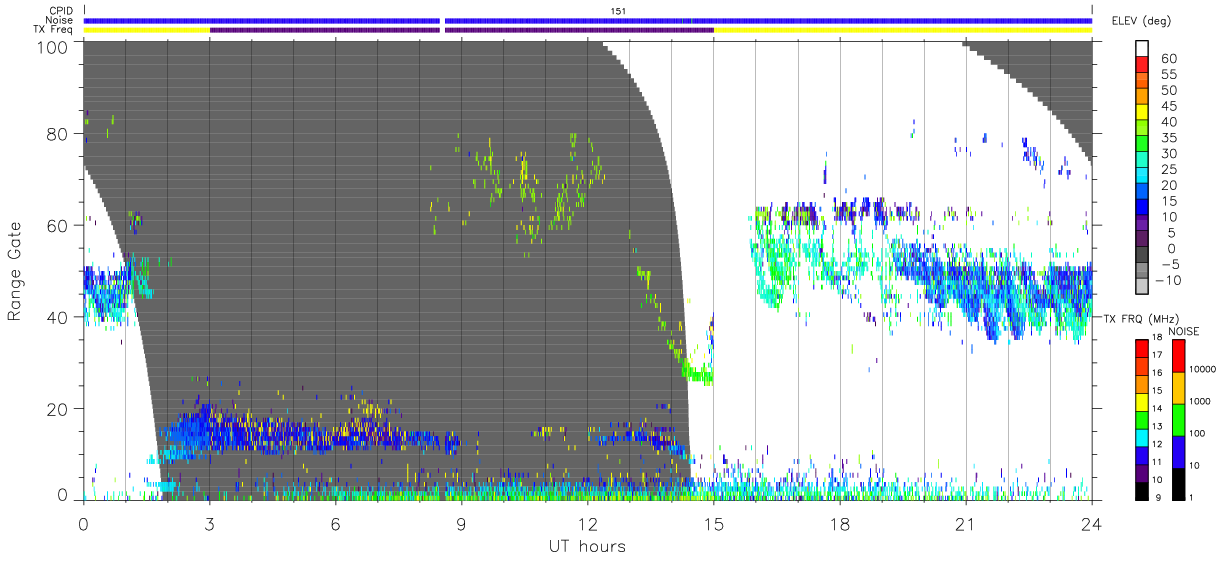Click the '6' tick on the UT hours axis
The width and height of the screenshot is (1228, 567).
tap(335, 524)
